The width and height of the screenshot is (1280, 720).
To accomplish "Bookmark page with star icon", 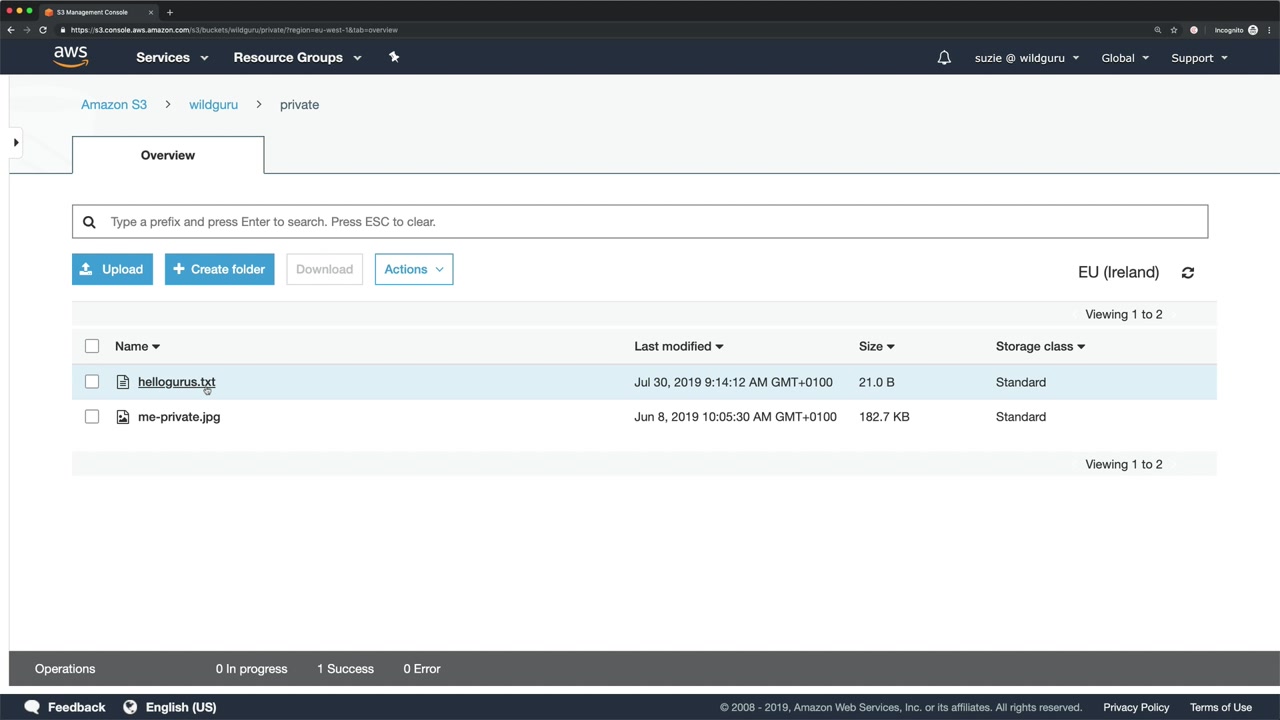I will click(x=1174, y=30).
